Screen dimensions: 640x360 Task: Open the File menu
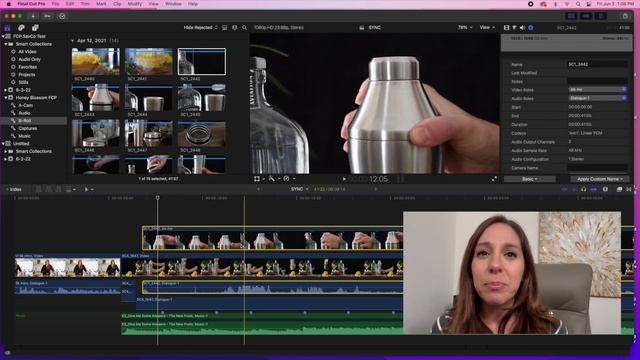pos(55,4)
